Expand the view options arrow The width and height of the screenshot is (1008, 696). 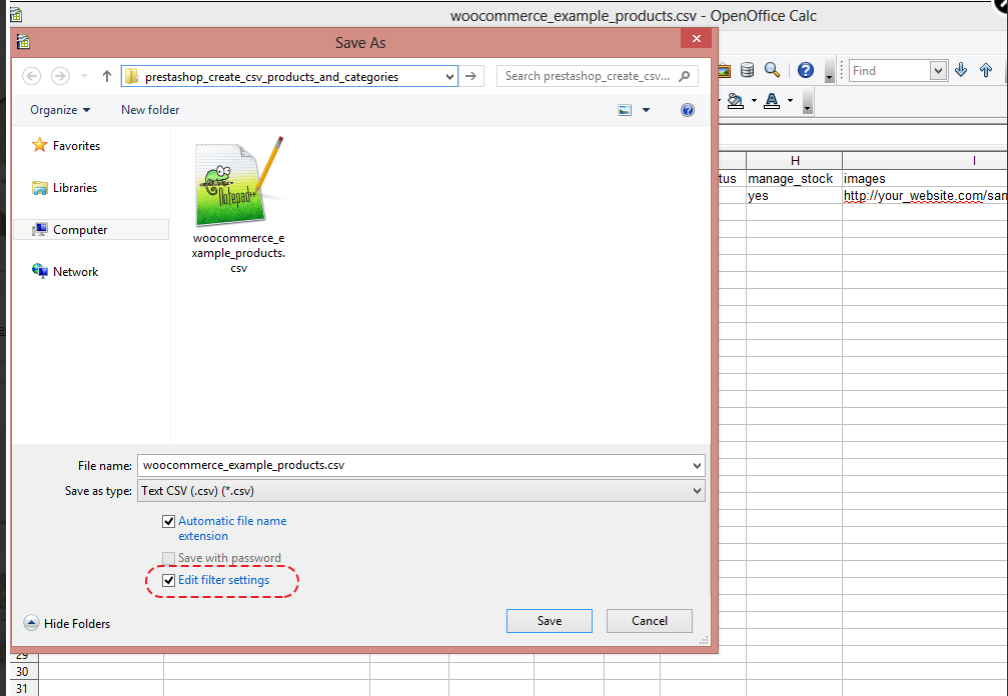pos(646,110)
